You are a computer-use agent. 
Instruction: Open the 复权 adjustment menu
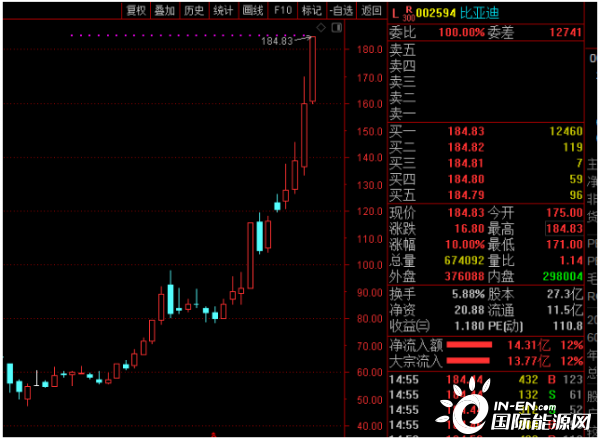(x=136, y=11)
